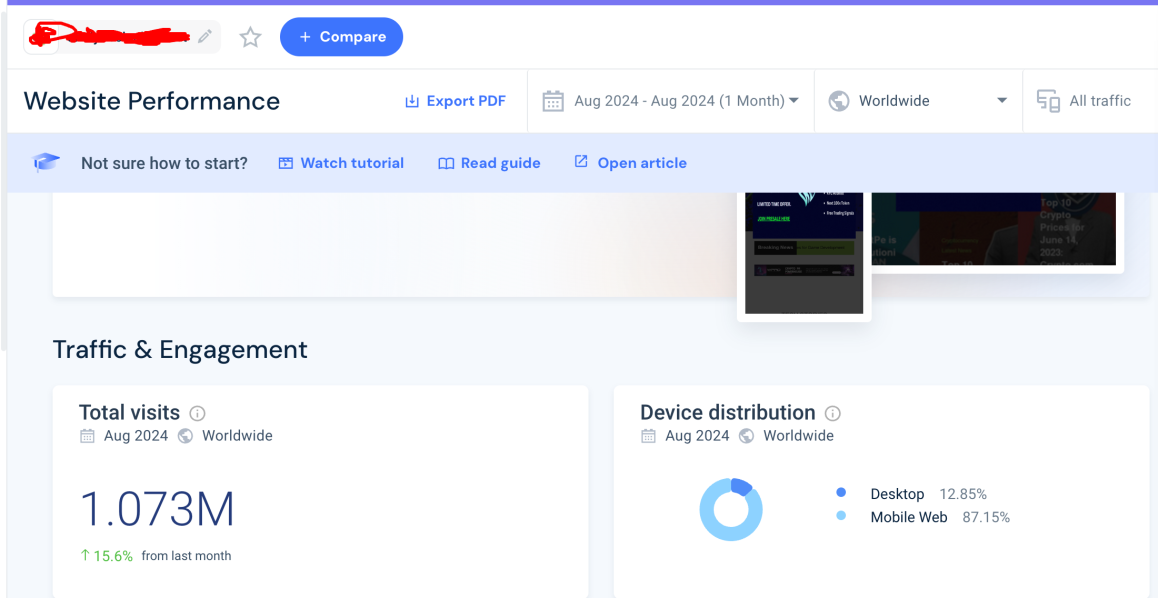The image size is (1158, 598).
Task: Click the calendar icon under Device distribution
Action: point(648,436)
